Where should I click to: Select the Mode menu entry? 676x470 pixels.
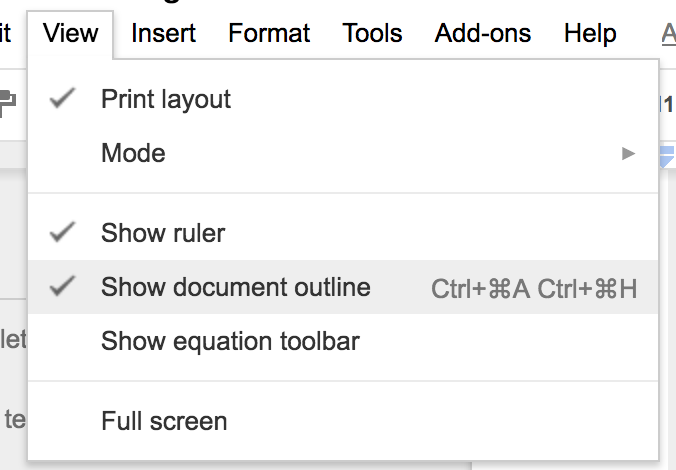click(x=133, y=153)
